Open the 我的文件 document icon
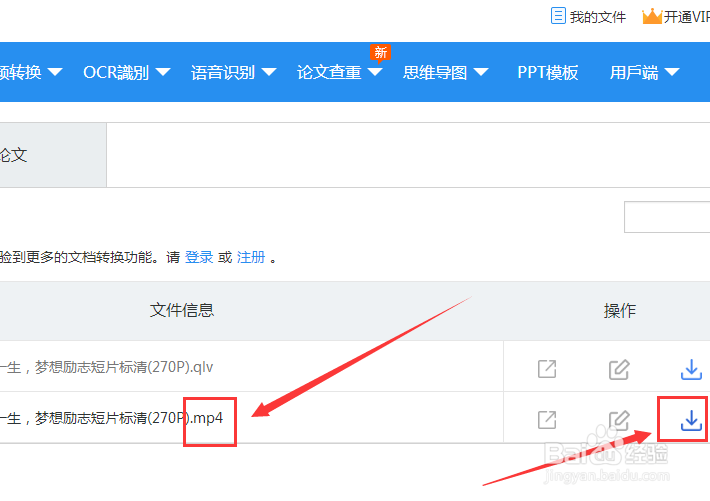Viewport: 710px width, 501px height. (x=558, y=16)
